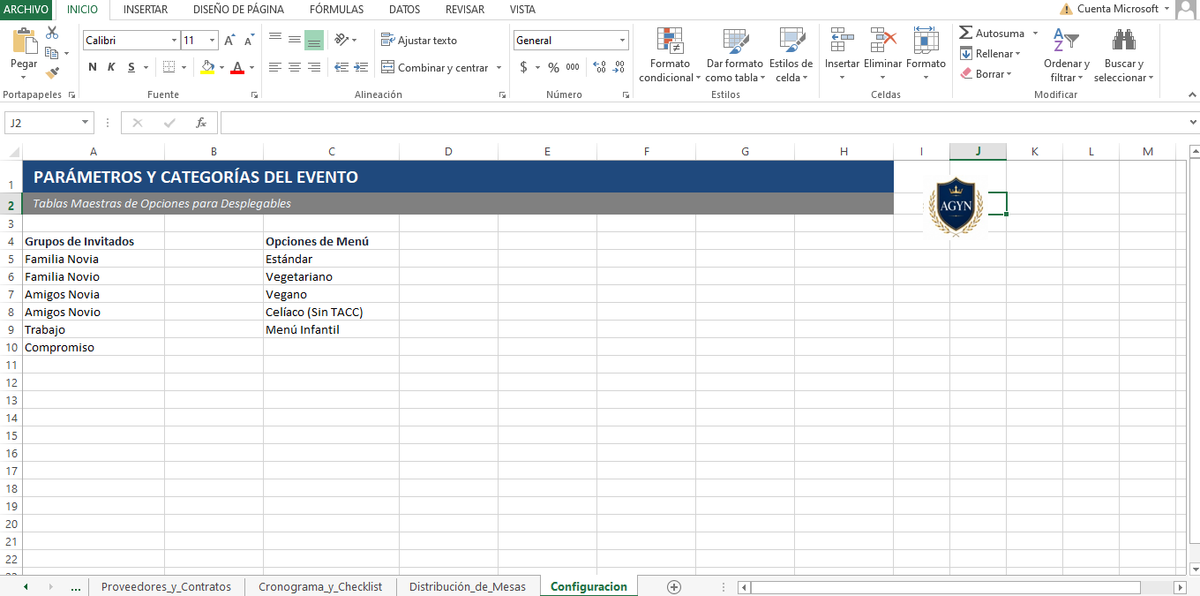The image size is (1200, 596).
Task: Apply thousands separator (000) style
Action: (x=572, y=67)
